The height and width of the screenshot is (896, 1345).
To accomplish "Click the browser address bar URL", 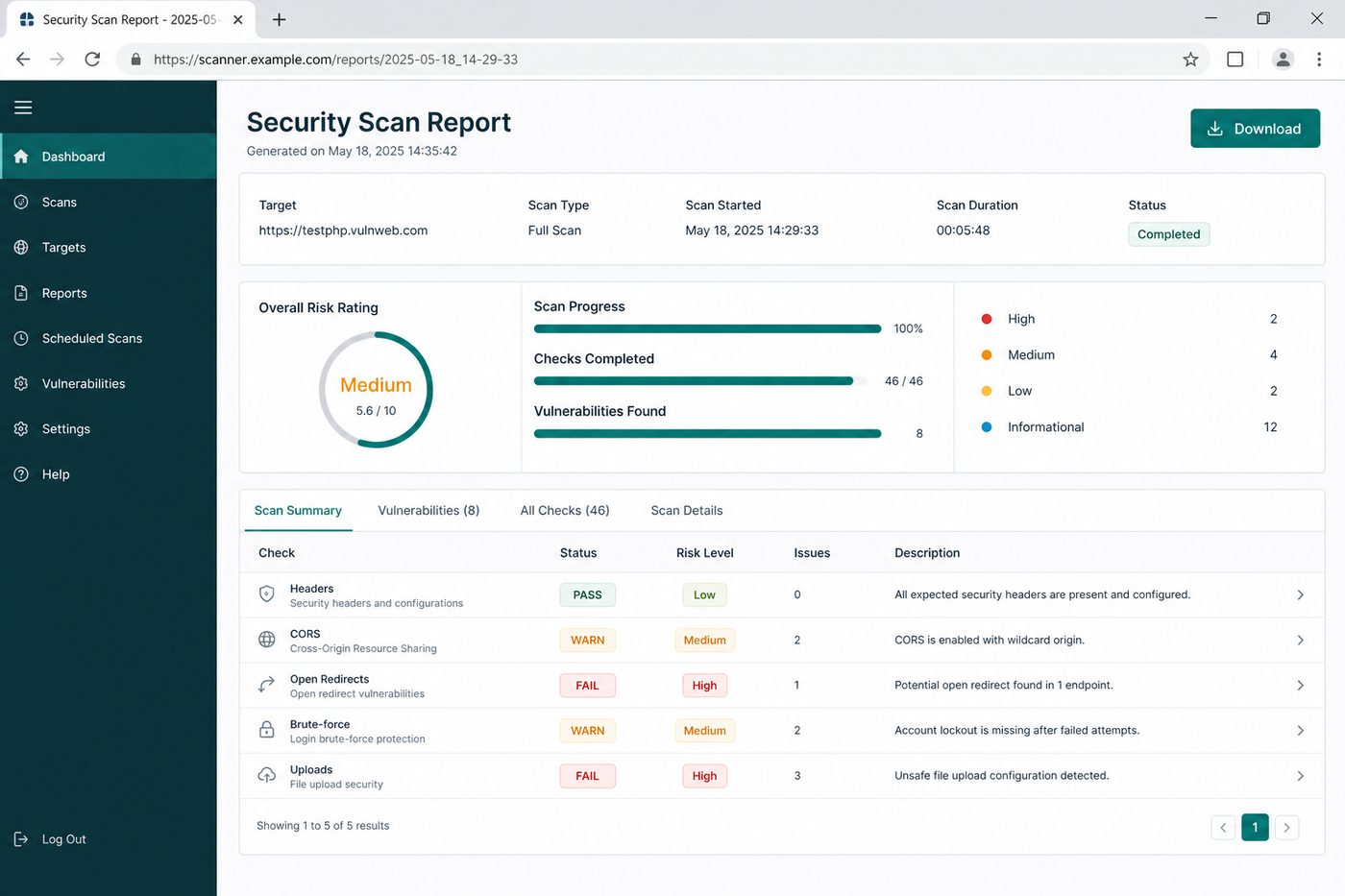I will pyautogui.click(x=335, y=60).
